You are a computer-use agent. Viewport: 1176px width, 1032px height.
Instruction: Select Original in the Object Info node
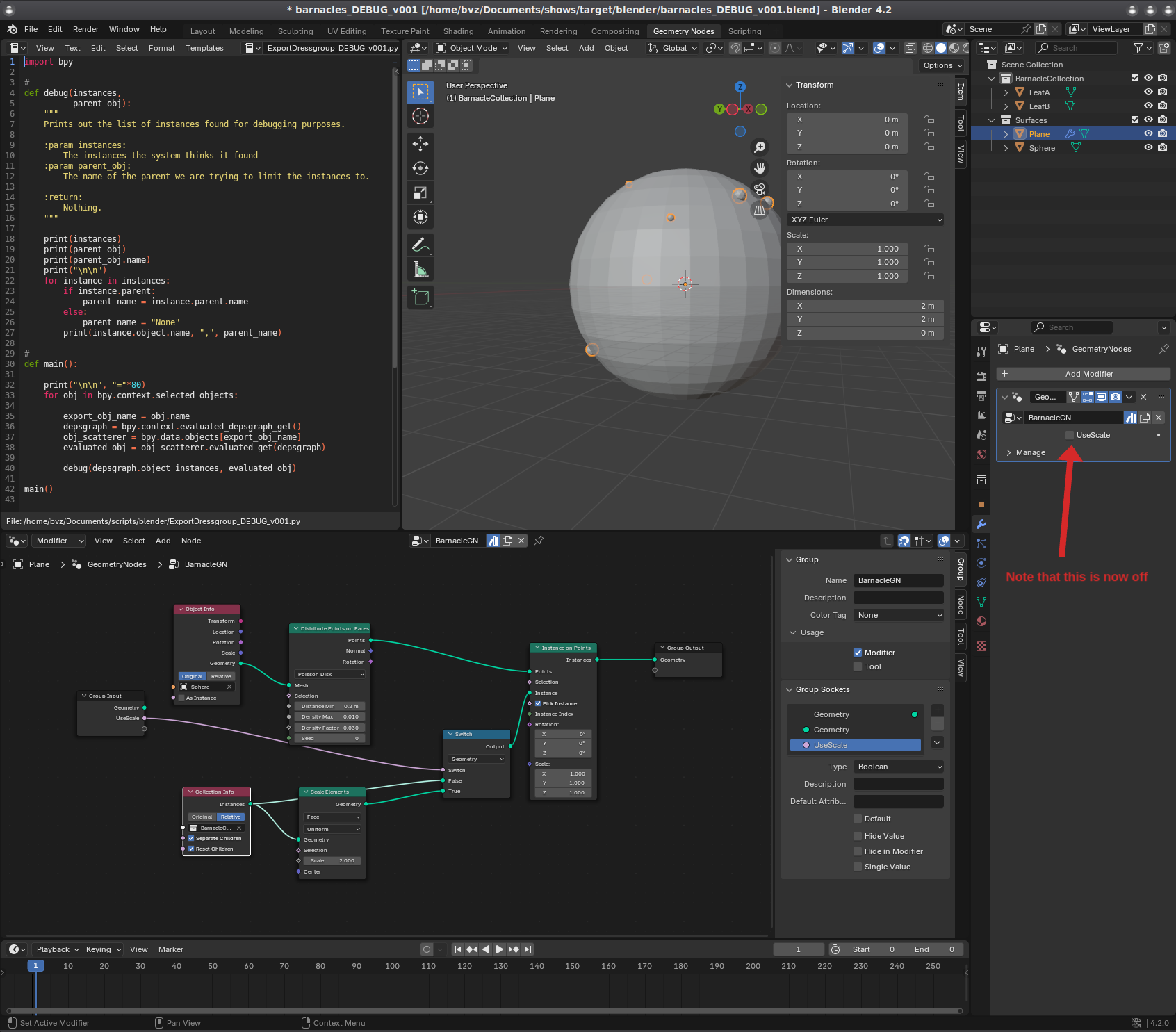(x=193, y=676)
